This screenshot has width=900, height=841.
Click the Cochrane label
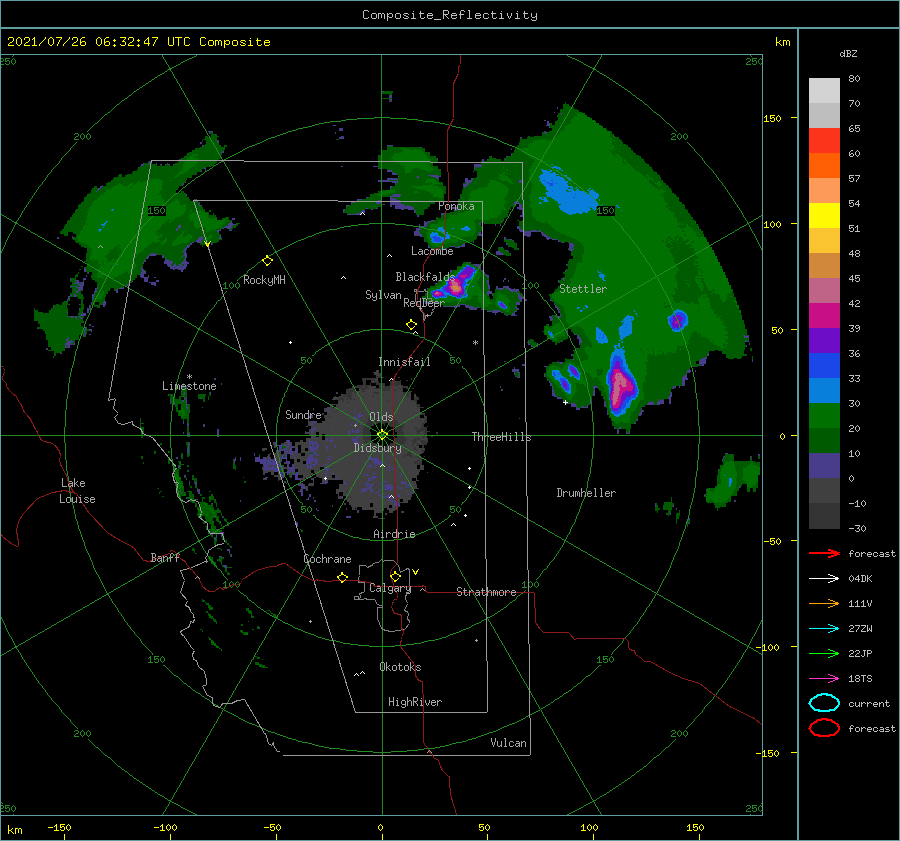(327, 559)
